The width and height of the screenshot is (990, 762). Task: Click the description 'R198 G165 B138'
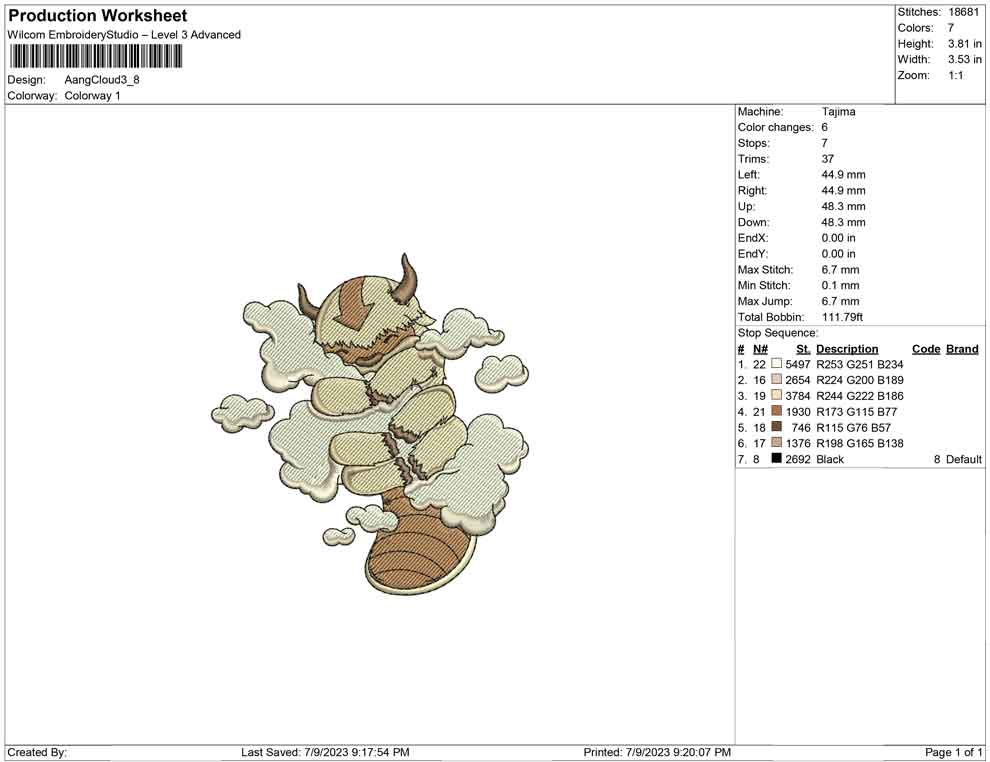point(860,443)
